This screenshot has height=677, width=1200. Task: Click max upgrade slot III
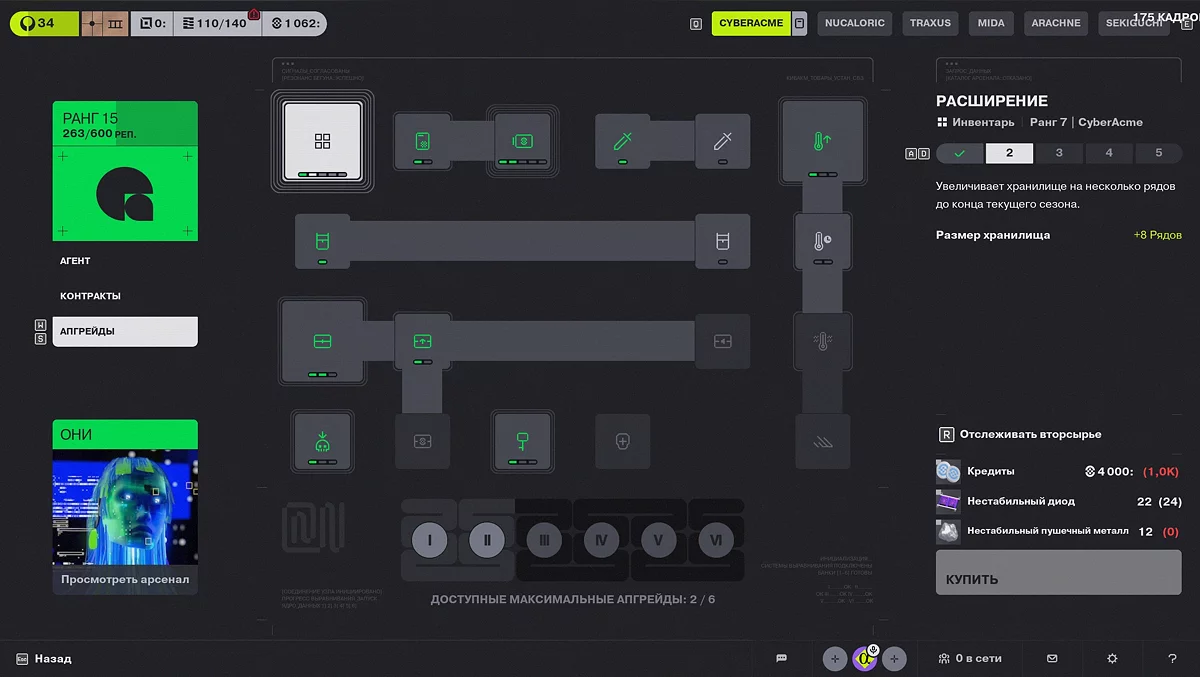(x=544, y=540)
